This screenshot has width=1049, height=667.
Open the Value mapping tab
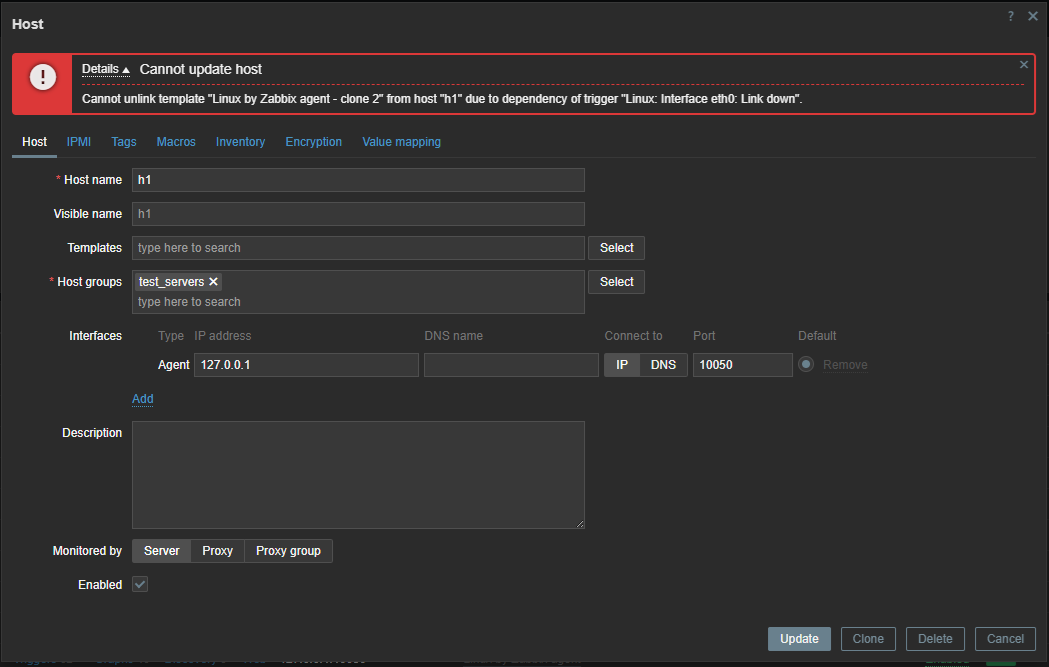401,142
